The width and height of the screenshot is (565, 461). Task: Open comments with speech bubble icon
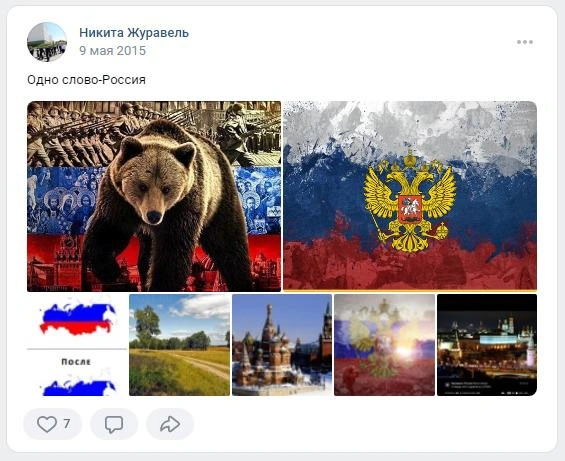(114, 424)
